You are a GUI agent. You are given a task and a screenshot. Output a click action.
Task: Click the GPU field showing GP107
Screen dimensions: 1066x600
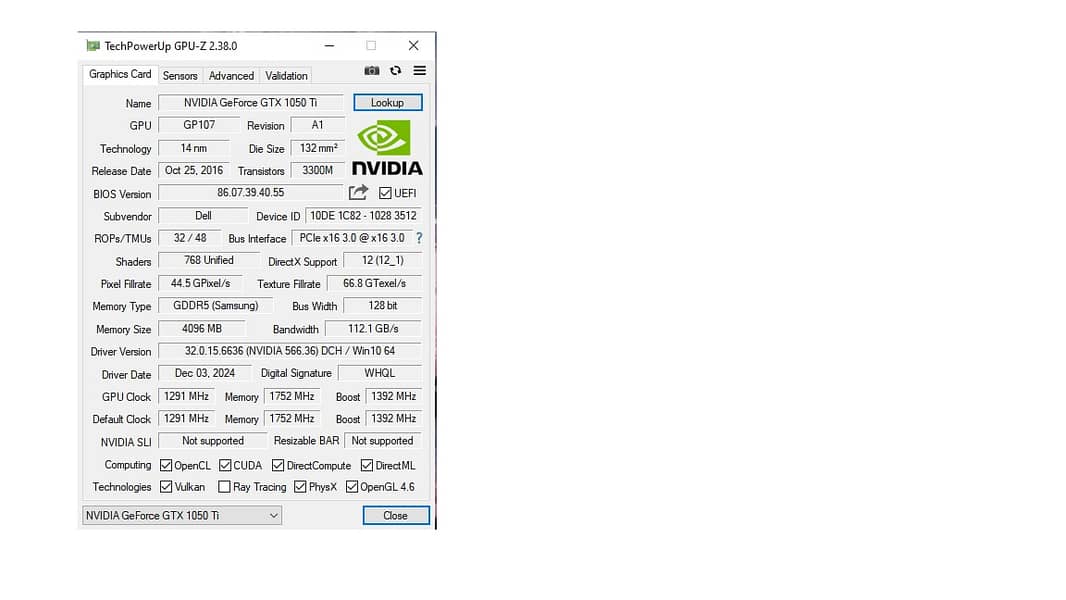pyautogui.click(x=199, y=125)
